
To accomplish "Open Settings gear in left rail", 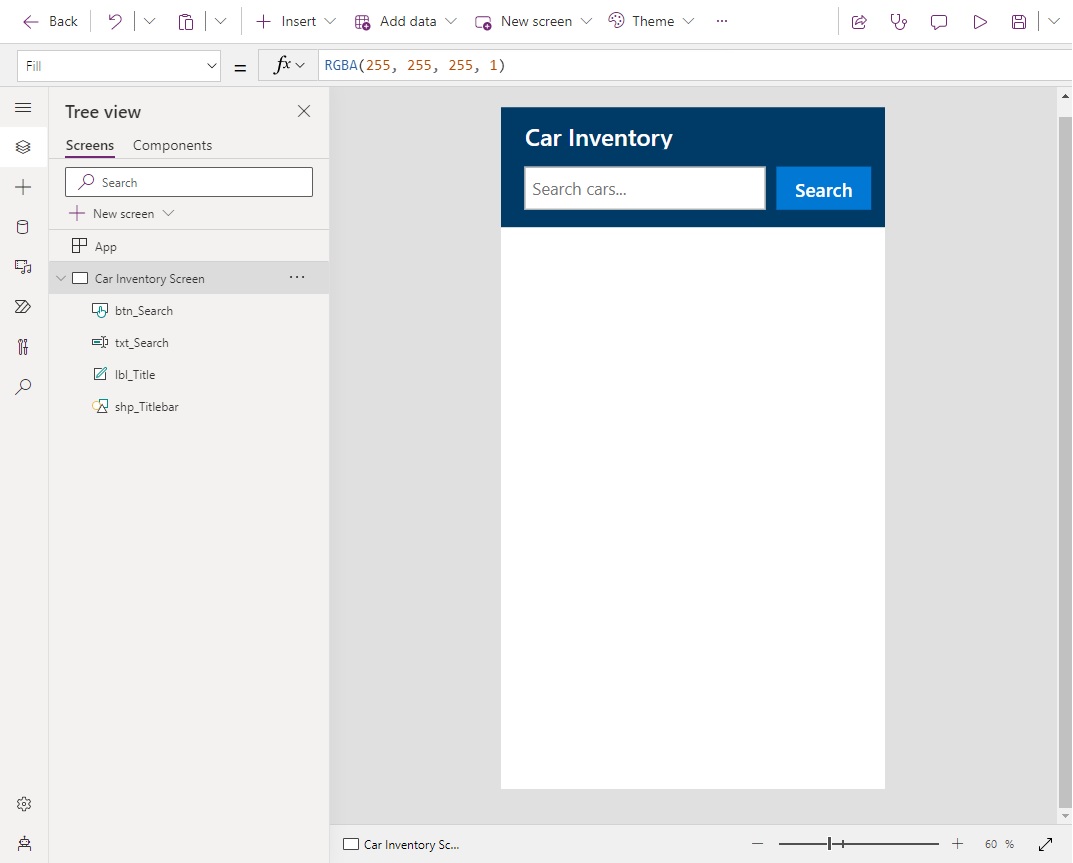I will coord(23,804).
